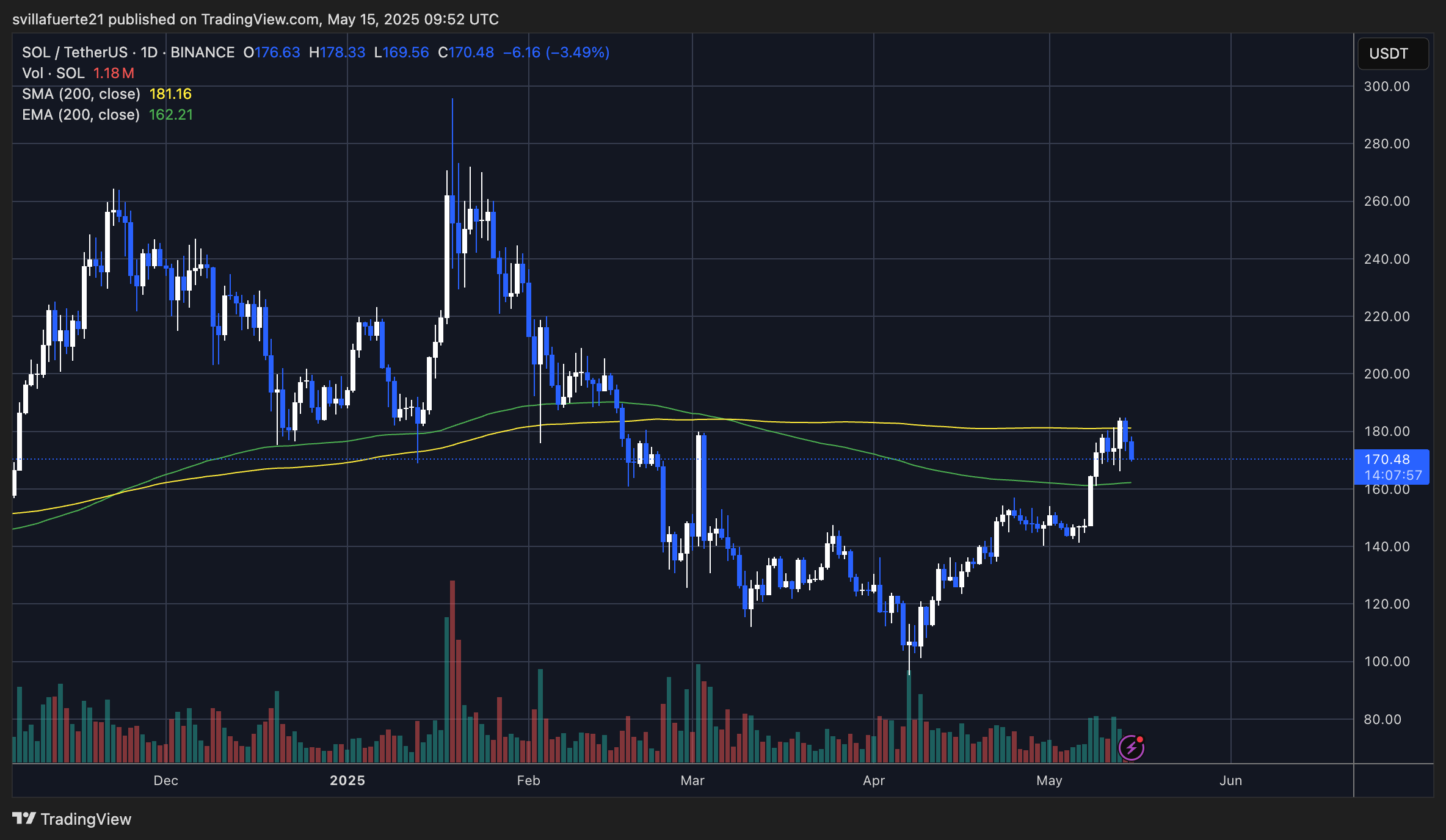The width and height of the screenshot is (1446, 840).
Task: Click the Feb label on the time axis
Action: (528, 780)
